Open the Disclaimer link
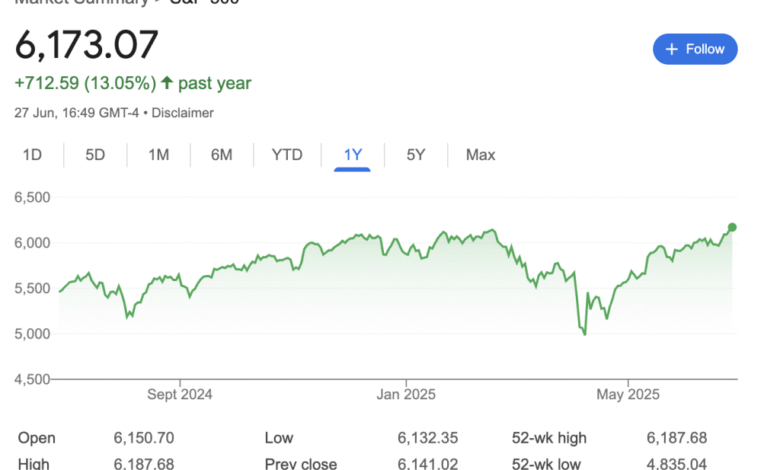 pos(183,113)
